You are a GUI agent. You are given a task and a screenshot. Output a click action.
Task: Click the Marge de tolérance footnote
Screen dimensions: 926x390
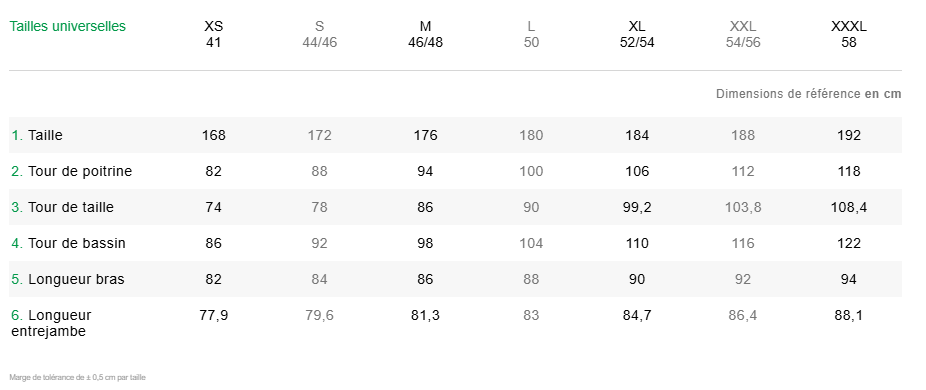pyautogui.click(x=77, y=377)
